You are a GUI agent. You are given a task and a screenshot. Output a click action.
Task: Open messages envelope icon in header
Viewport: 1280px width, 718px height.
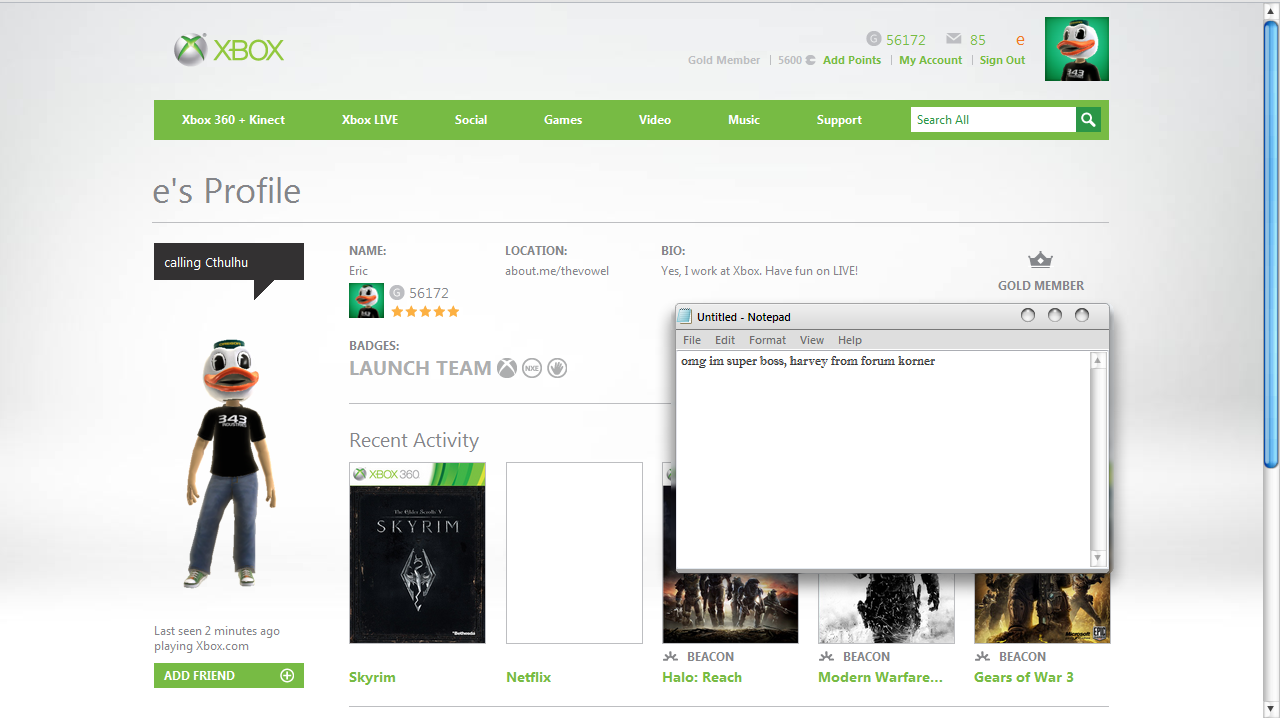(954, 39)
